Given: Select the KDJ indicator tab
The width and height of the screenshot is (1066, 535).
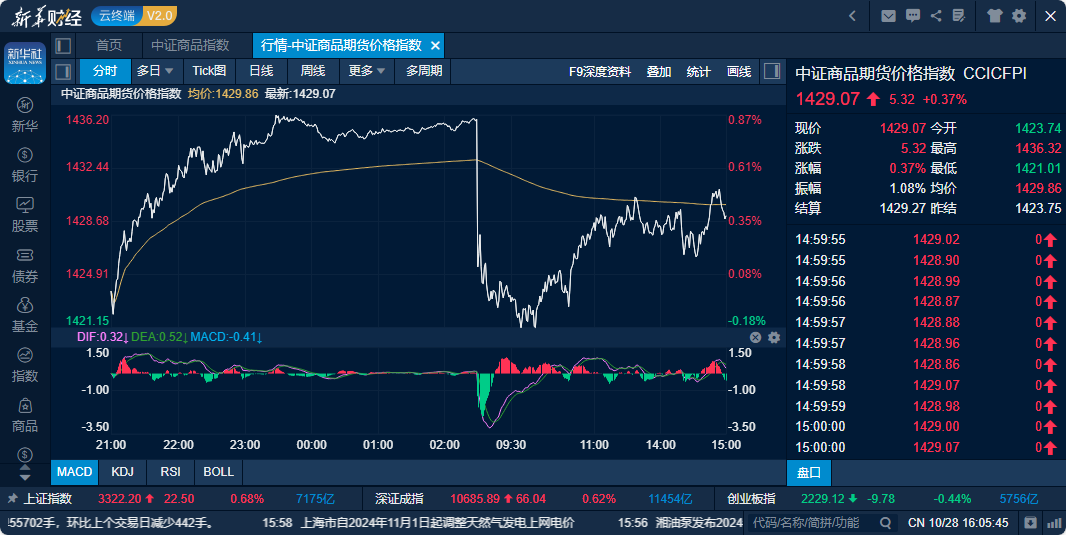Looking at the screenshot, I should [123, 471].
